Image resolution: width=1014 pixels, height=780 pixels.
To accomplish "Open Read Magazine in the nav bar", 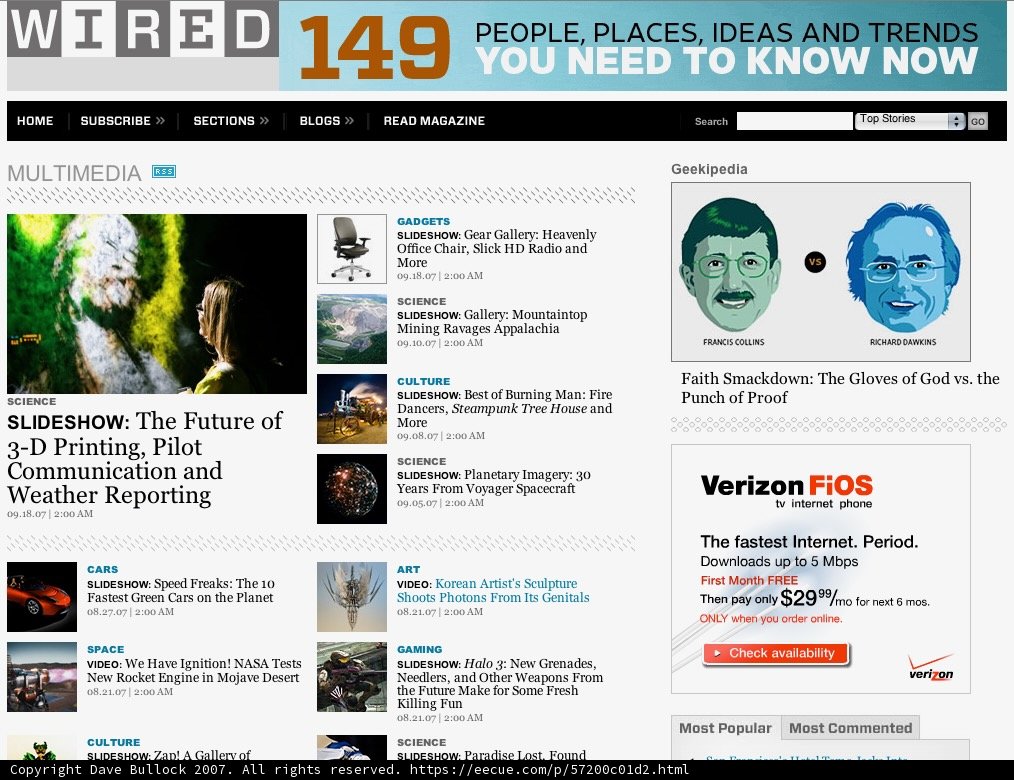I will pyautogui.click(x=434, y=121).
